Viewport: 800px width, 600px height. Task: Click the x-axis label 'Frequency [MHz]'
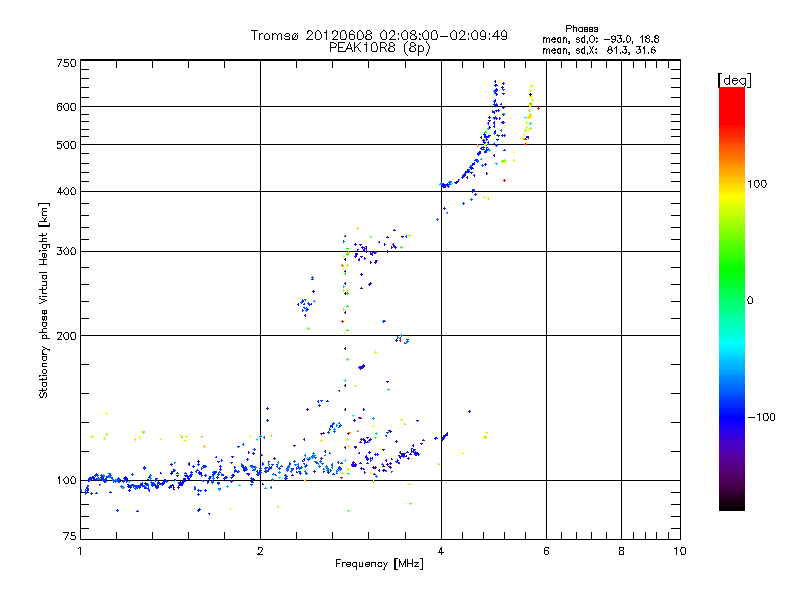(379, 564)
